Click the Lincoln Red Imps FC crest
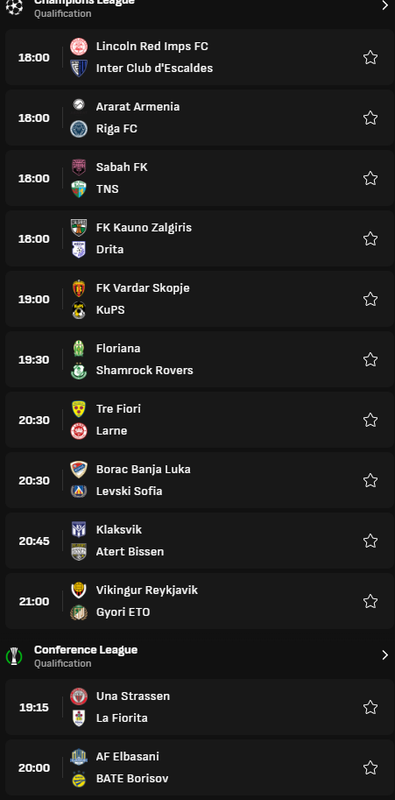This screenshot has width=395, height=800. (x=79, y=46)
